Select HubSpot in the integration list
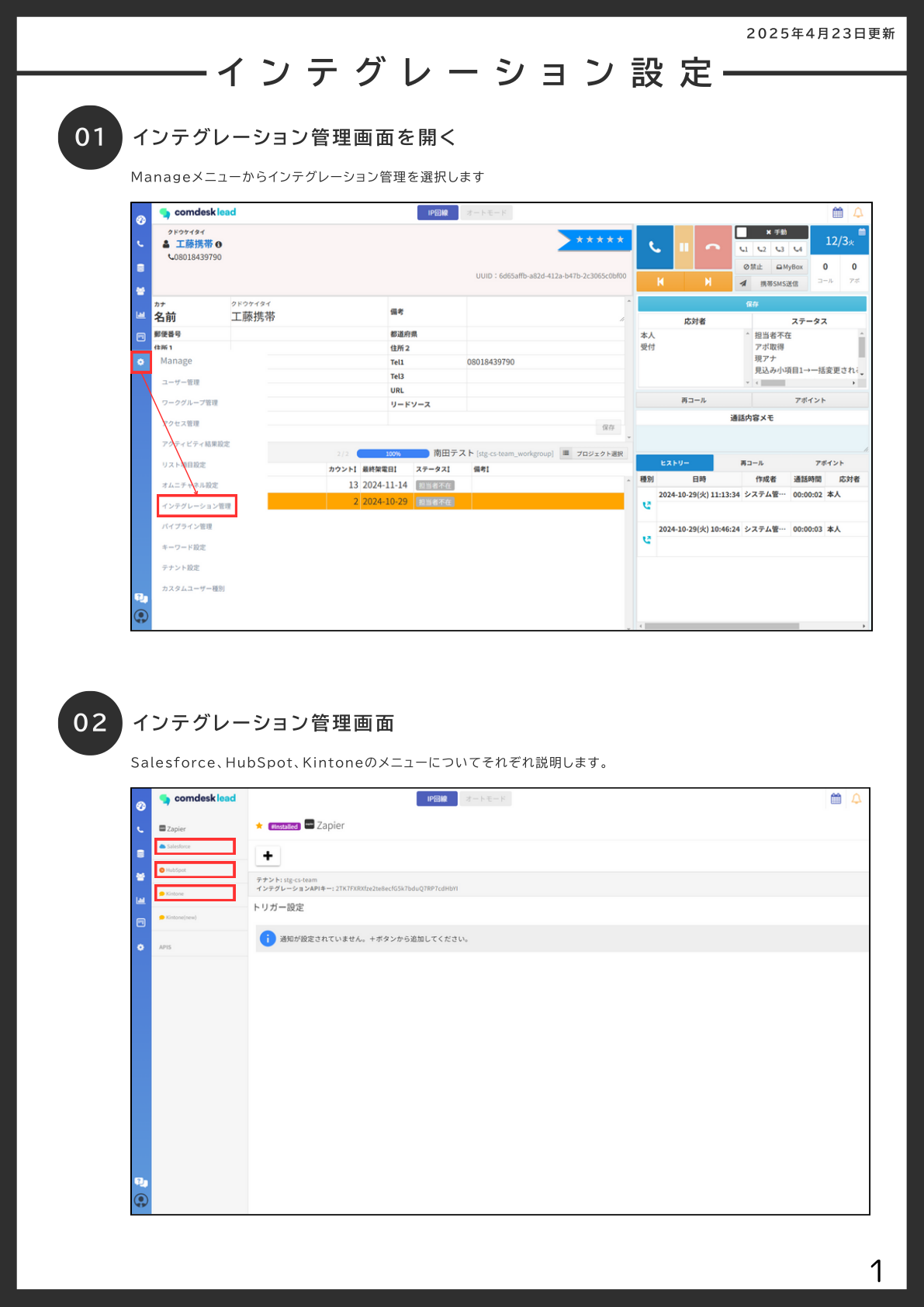 (x=195, y=870)
